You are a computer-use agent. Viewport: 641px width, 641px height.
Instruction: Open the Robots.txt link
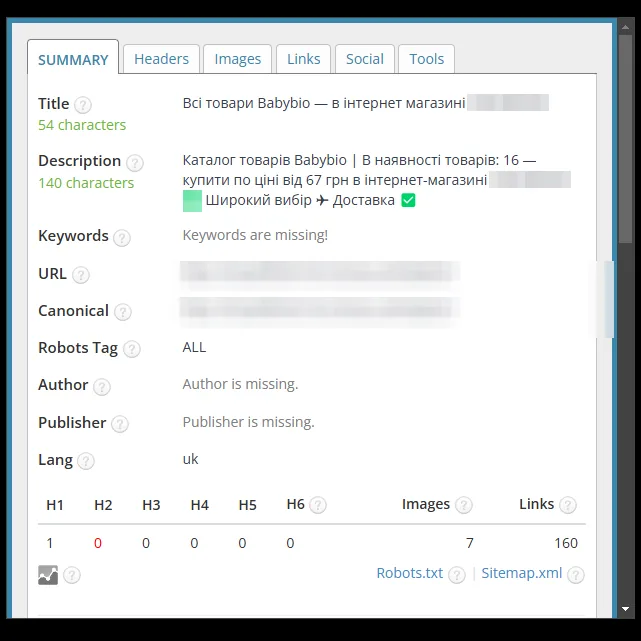(x=409, y=573)
